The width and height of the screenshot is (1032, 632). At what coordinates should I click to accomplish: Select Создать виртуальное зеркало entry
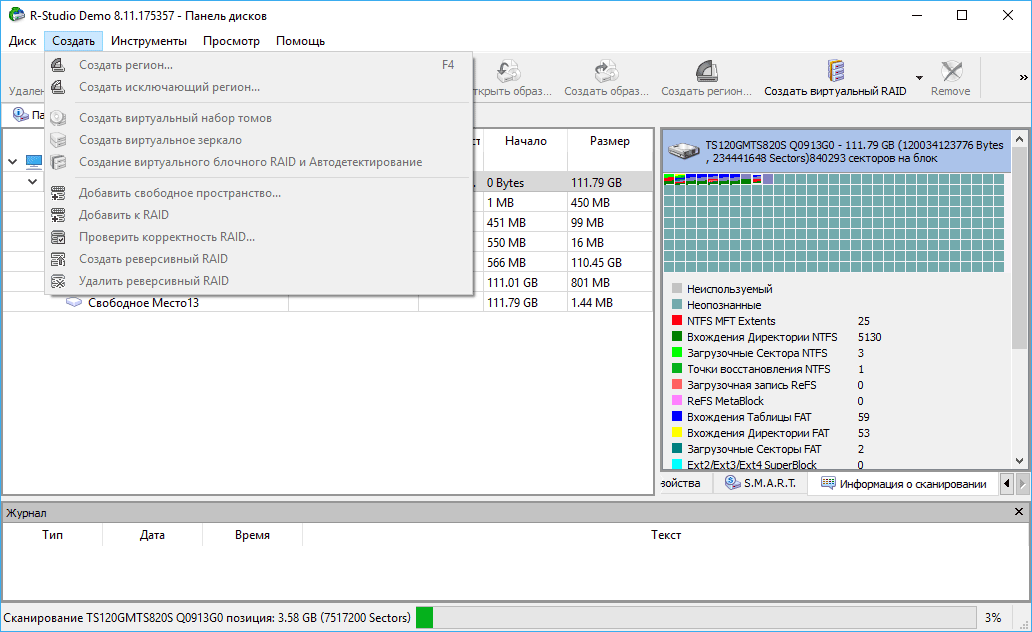point(259,140)
